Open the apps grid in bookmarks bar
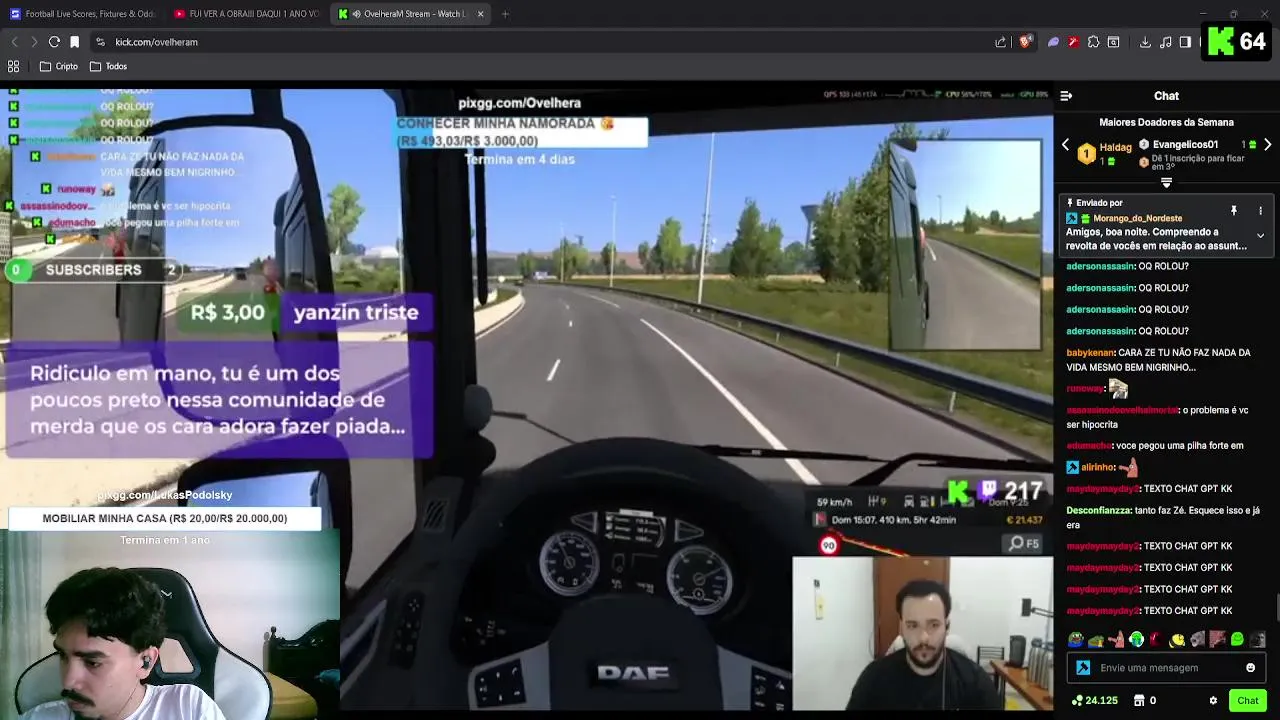 click(14, 66)
